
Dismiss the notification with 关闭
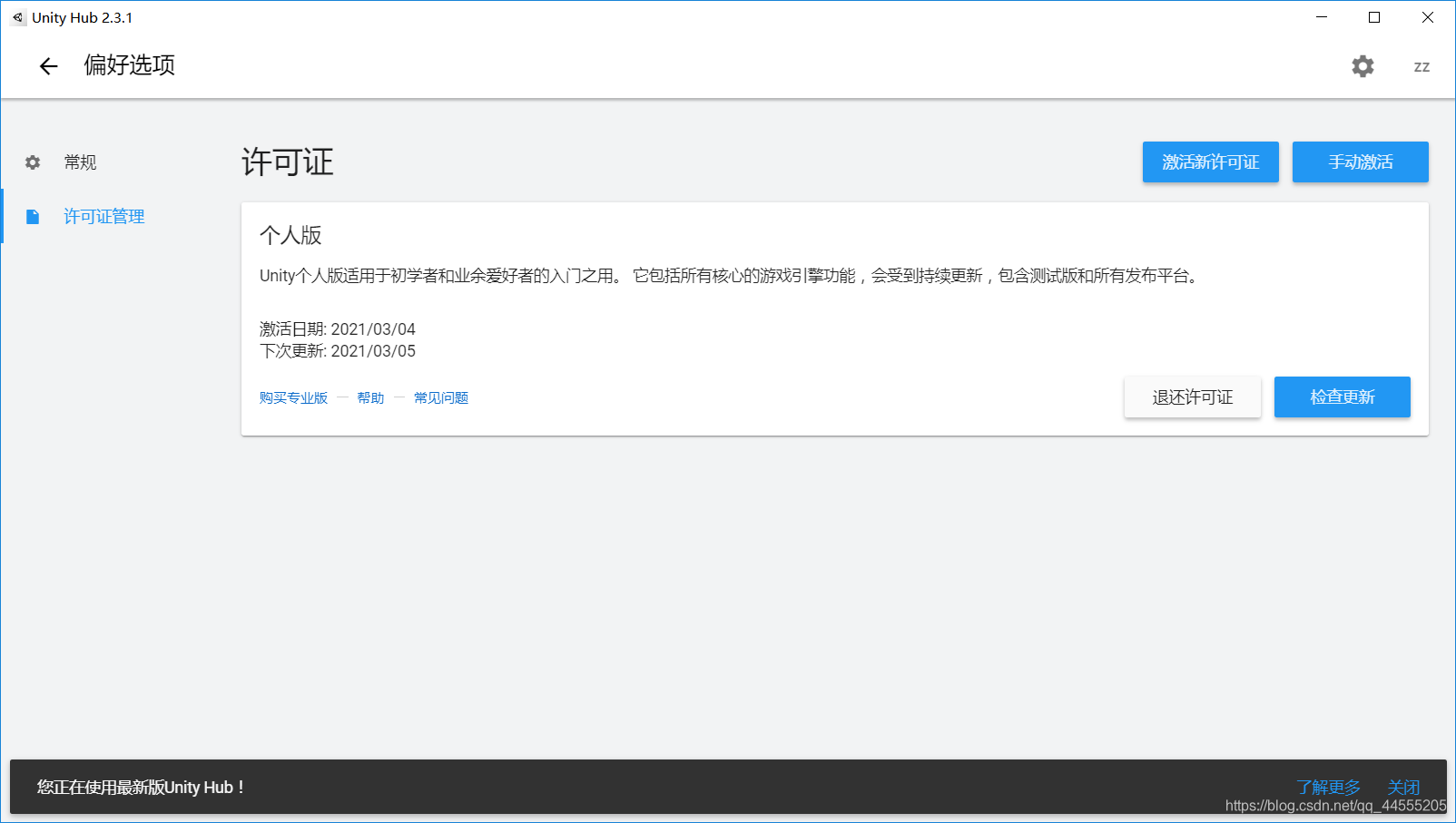1403,787
